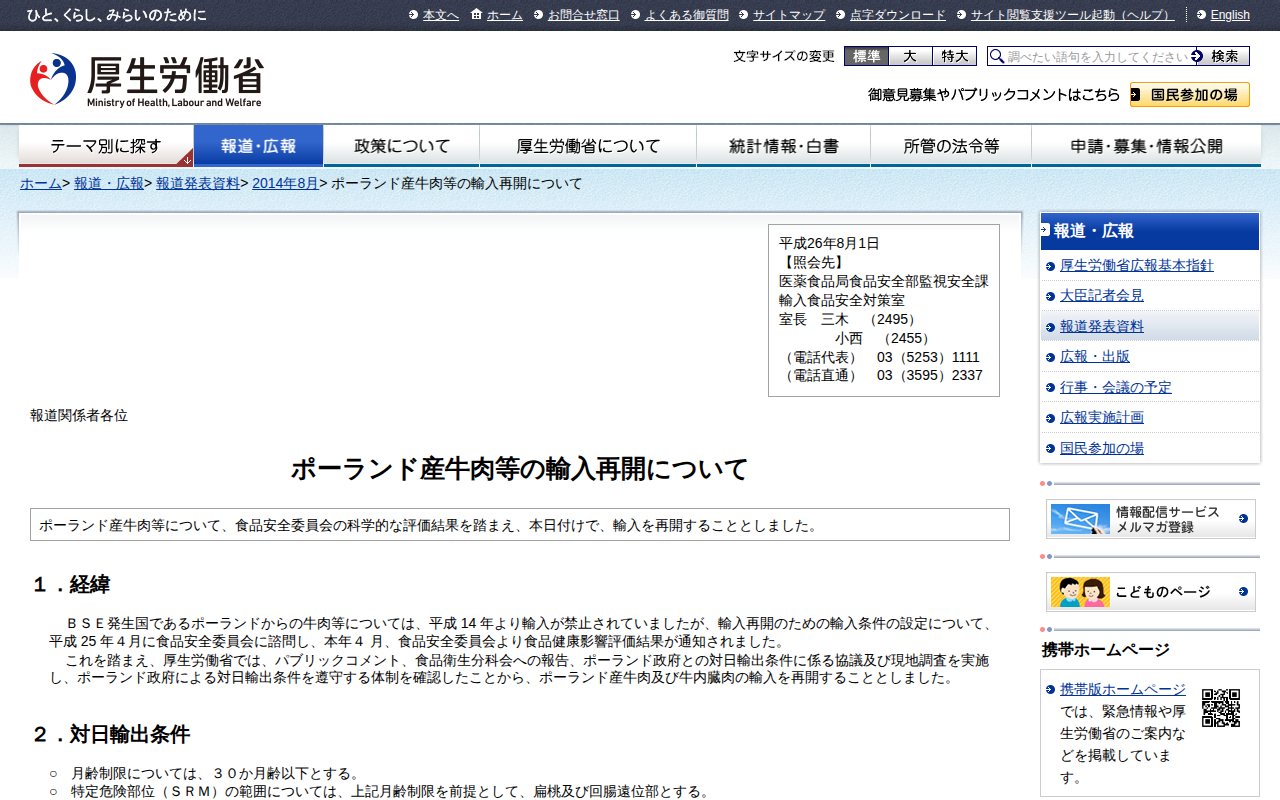Image resolution: width=1280 pixels, height=800 pixels.
Task: Open 行事・会議の予定 in sidebar
Action: coord(1116,387)
